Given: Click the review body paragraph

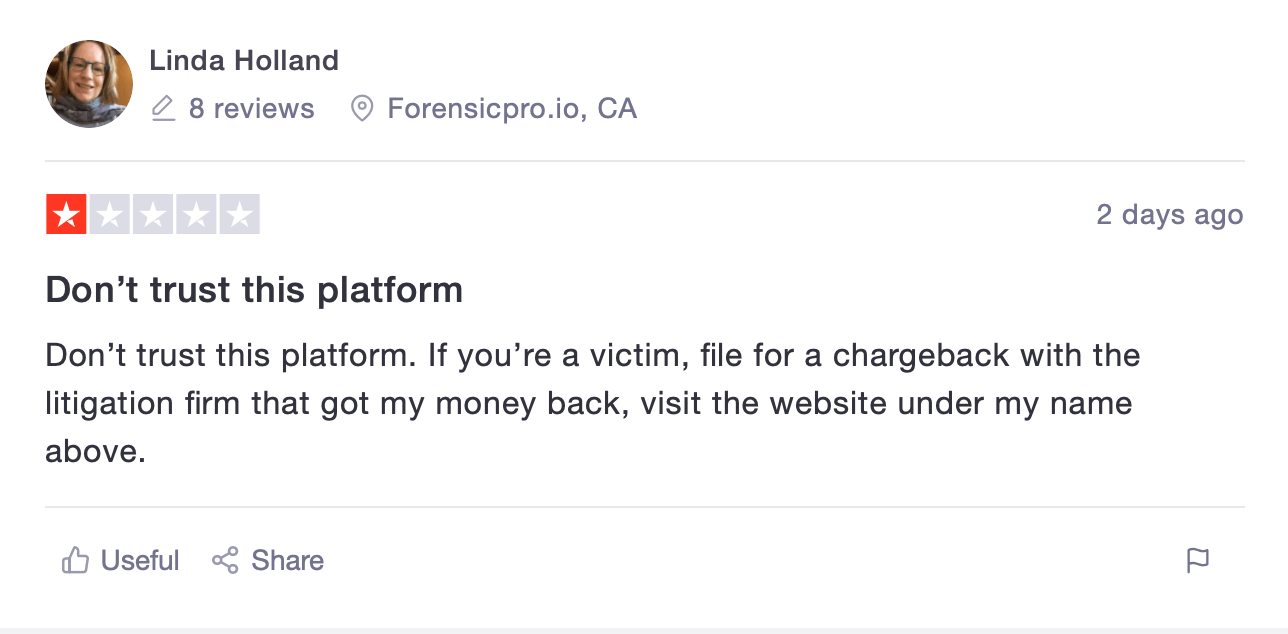Looking at the screenshot, I should tap(593, 403).
